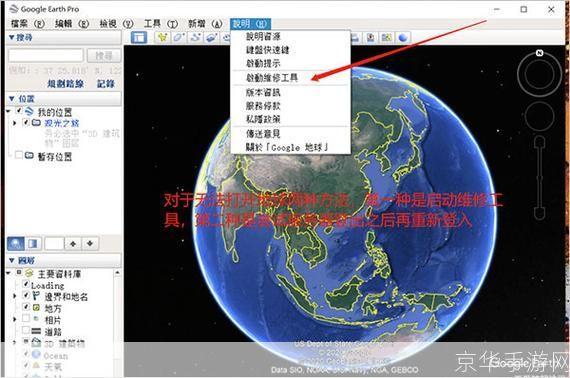Viewport: 570px width, 378px height.
Task: Toggle the 我的位置 checkbox
Action: pyautogui.click(x=19, y=110)
